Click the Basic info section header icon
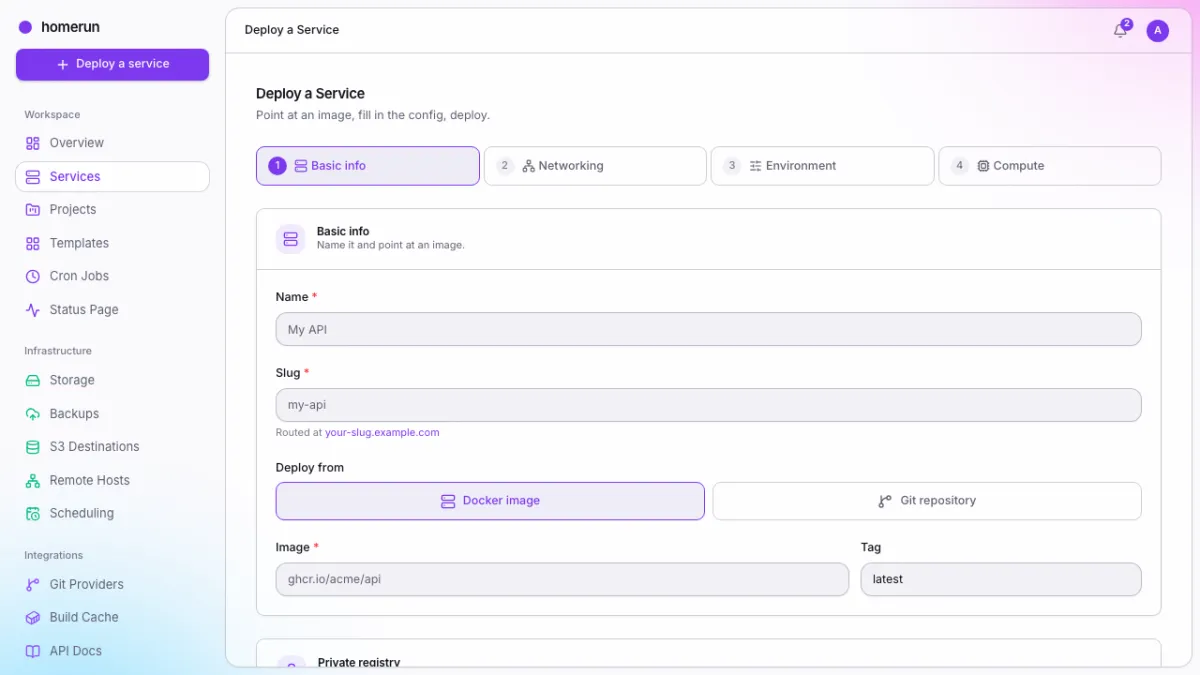The image size is (1200, 675). pyautogui.click(x=291, y=239)
